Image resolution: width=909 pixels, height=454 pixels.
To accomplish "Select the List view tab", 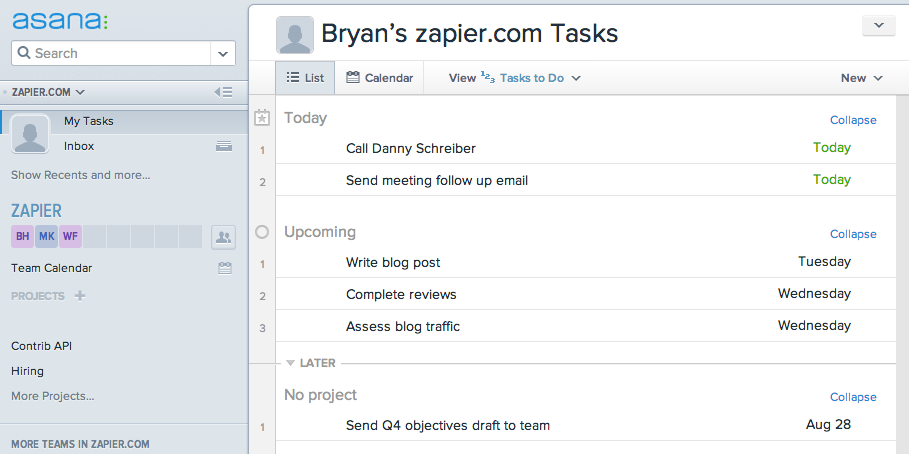I will click(x=305, y=78).
